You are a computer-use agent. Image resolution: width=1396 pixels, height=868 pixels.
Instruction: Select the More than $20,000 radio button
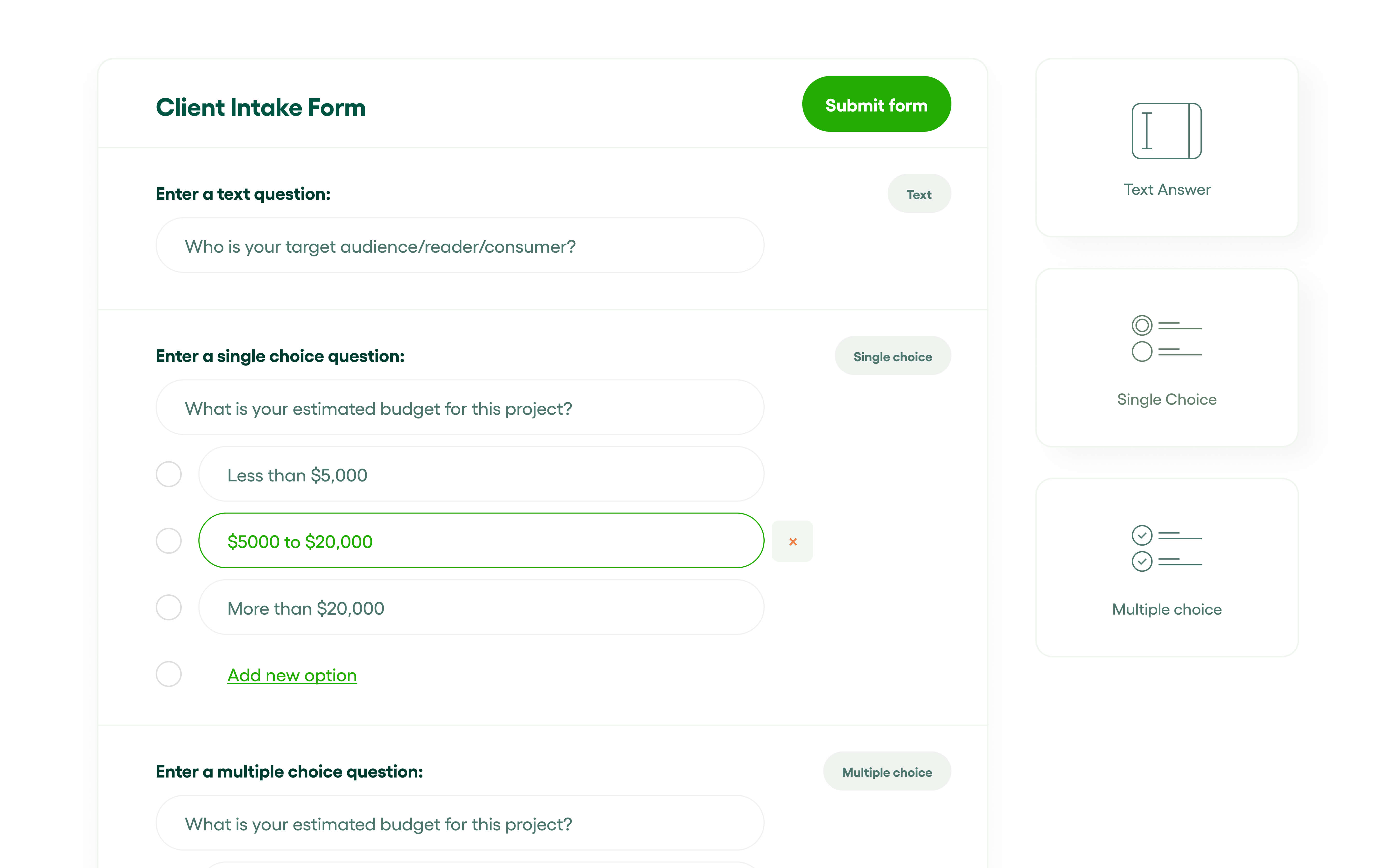click(169, 607)
